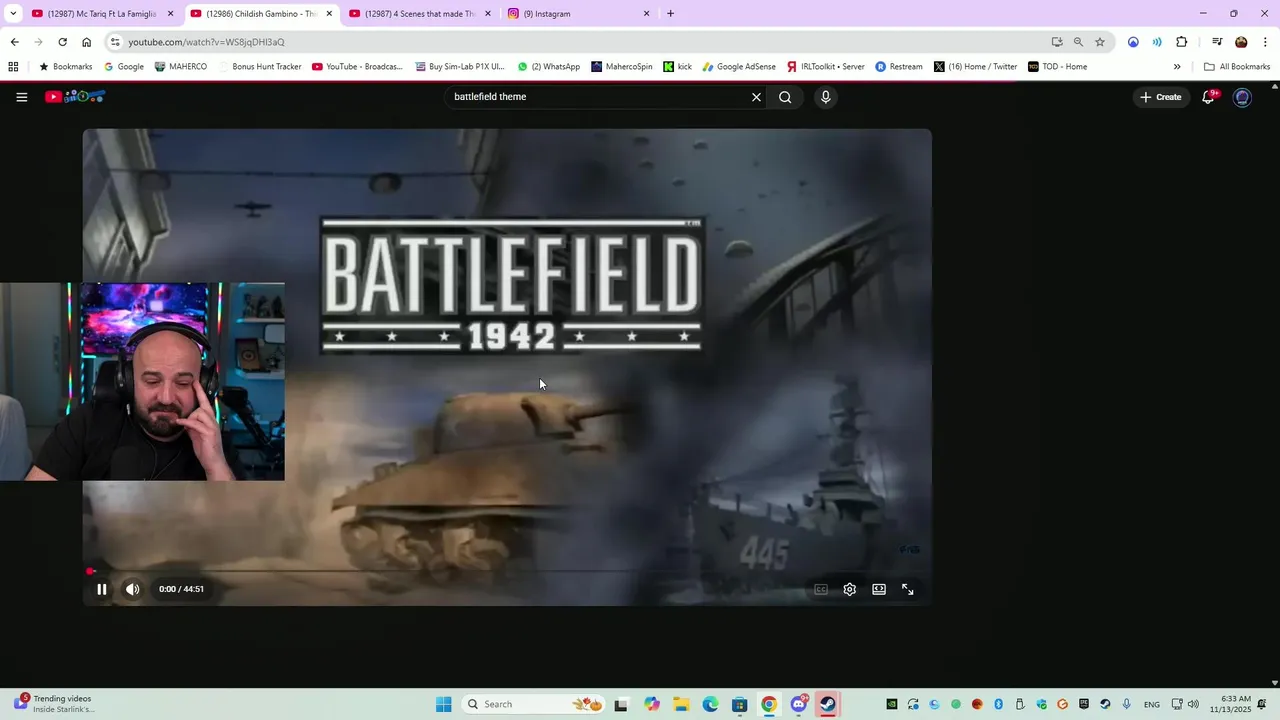Open a new browser tab
Image resolution: width=1280 pixels, height=720 pixels.
(x=670, y=14)
